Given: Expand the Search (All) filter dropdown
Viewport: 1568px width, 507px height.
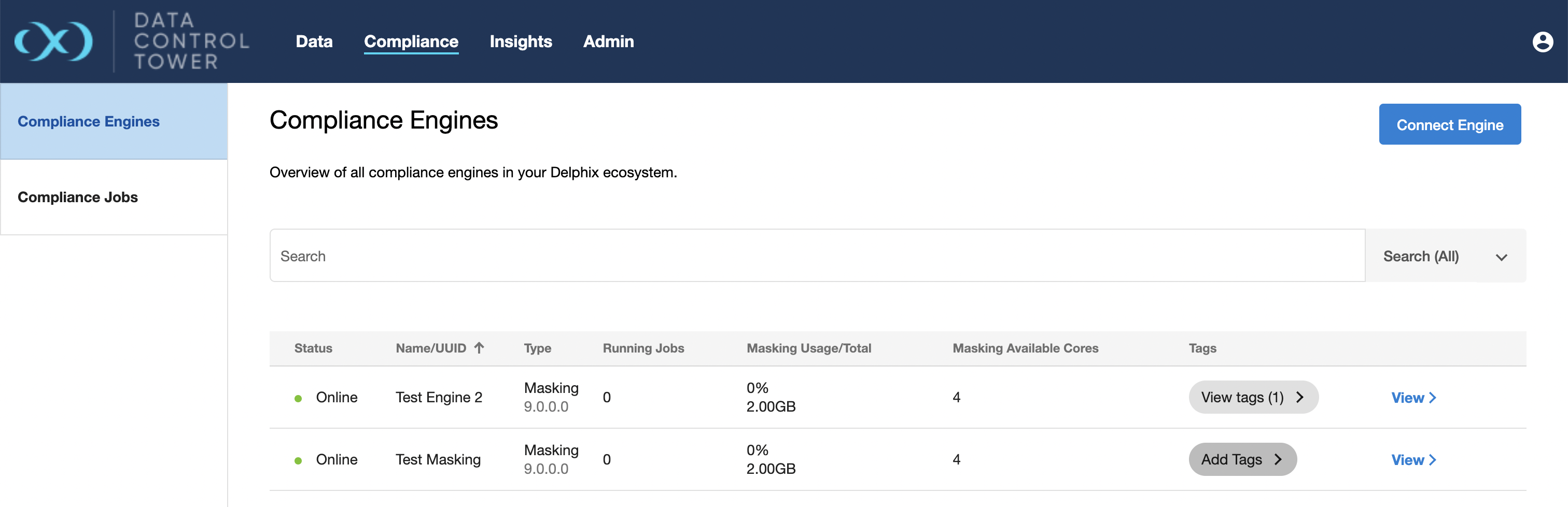Looking at the screenshot, I should click(x=1445, y=256).
